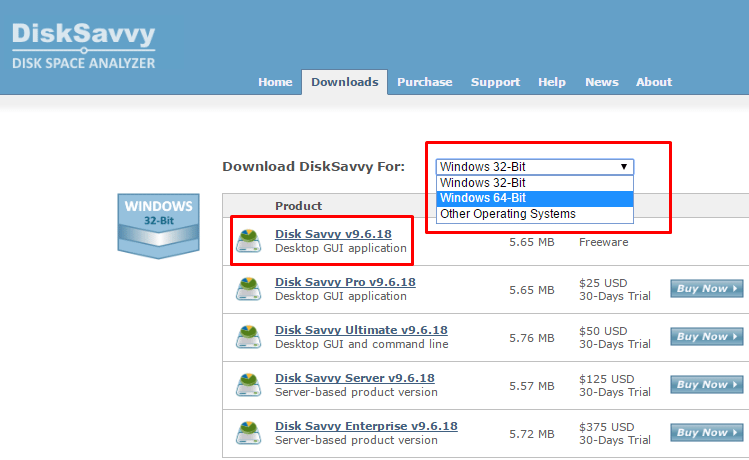This screenshot has height=460, width=749.
Task: Click the 5.57 MB size value
Action: (x=532, y=386)
